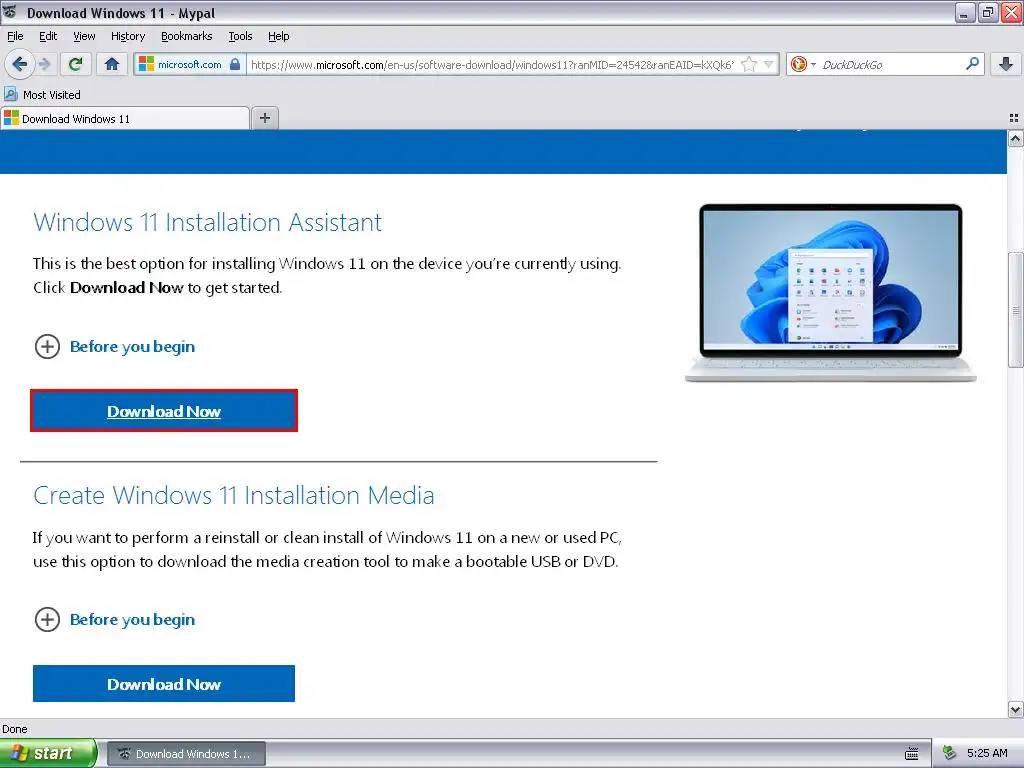Click Download Now for Installation Media
The height and width of the screenshot is (768, 1024).
click(x=164, y=684)
